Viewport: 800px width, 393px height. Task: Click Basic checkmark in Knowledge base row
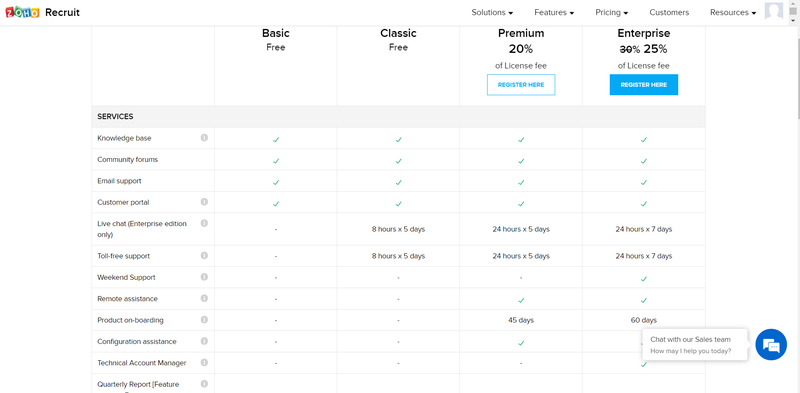click(x=276, y=139)
